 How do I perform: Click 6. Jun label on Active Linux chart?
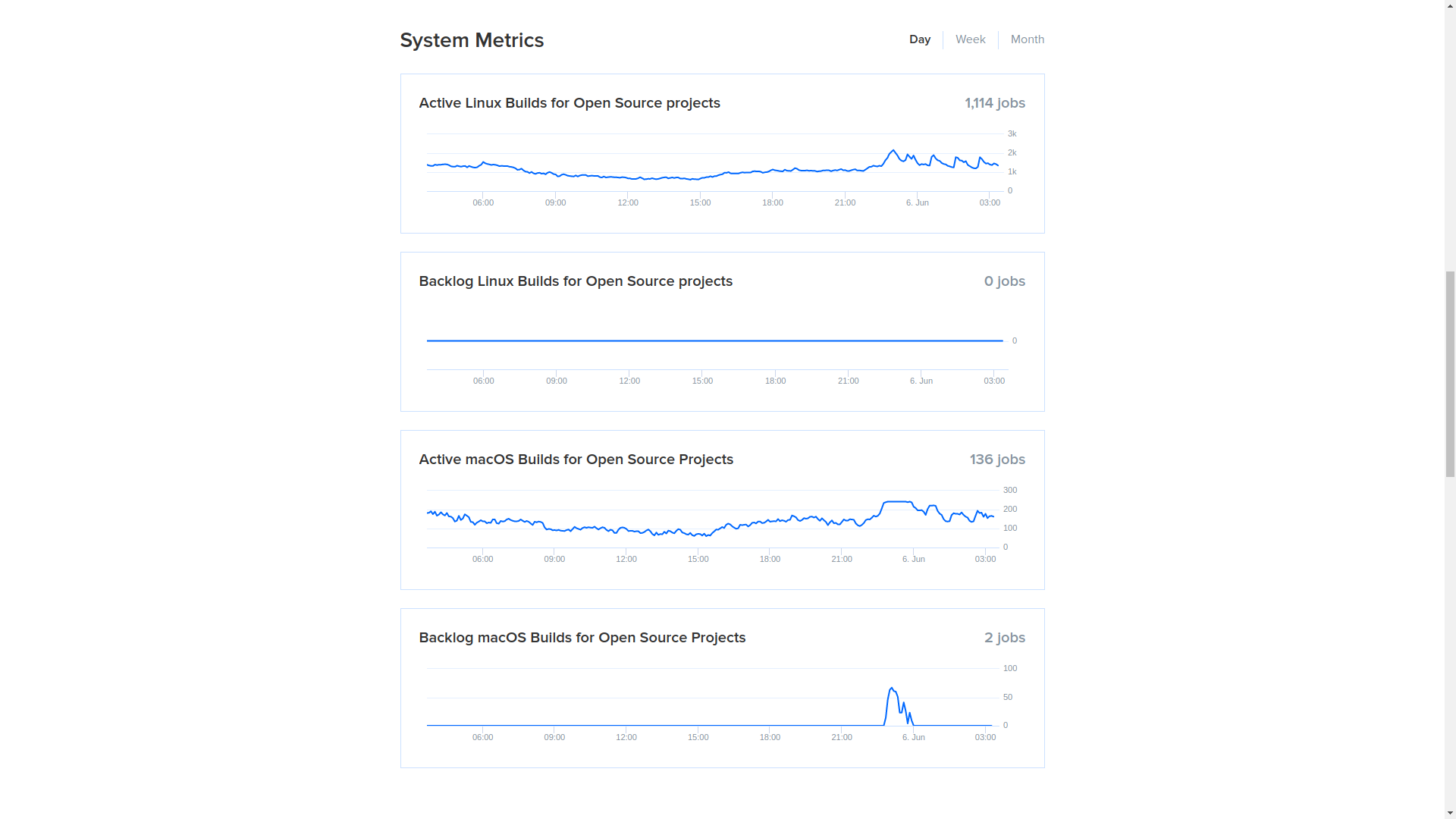tap(917, 202)
